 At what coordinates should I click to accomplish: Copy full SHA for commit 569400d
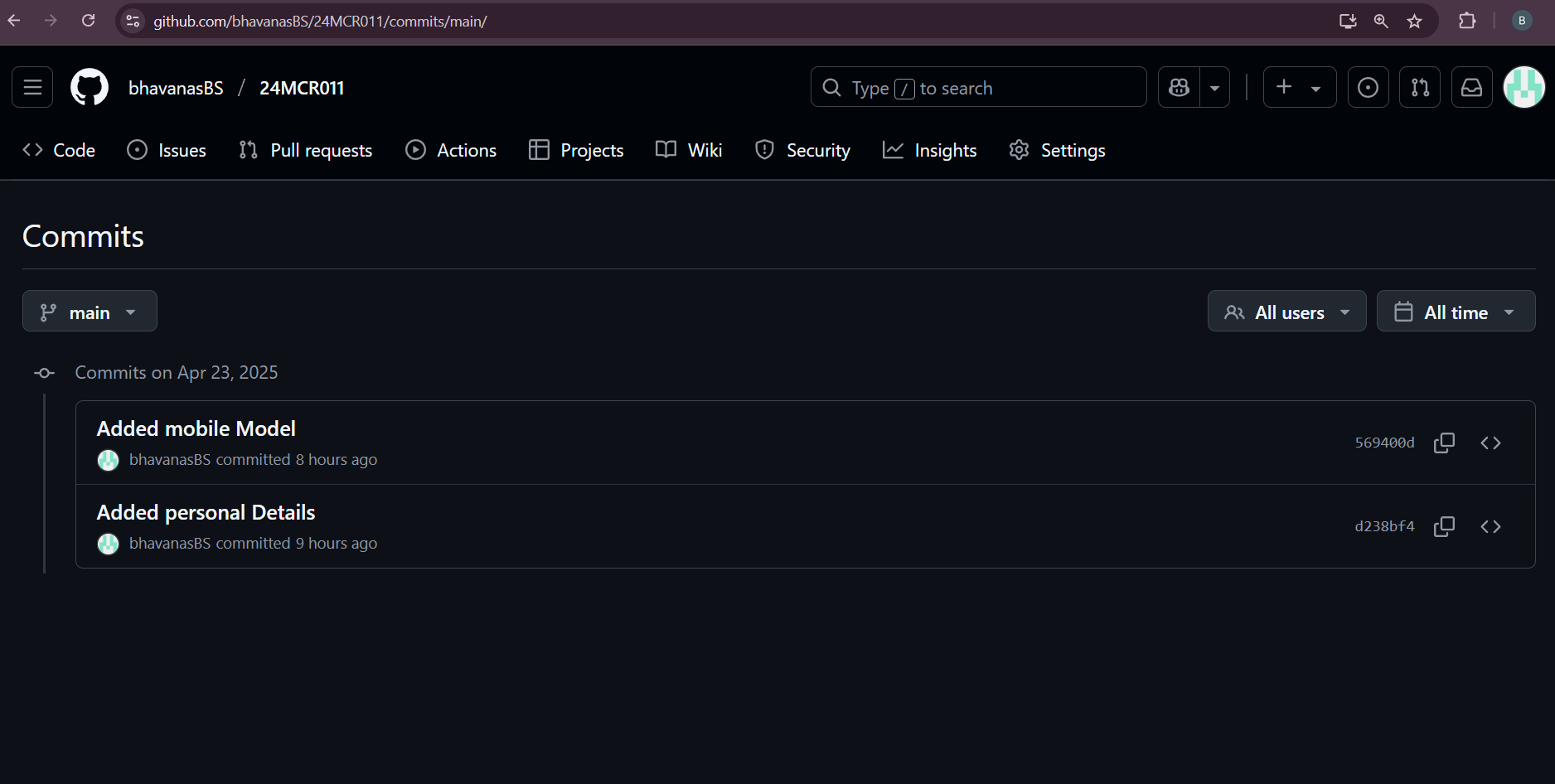point(1444,443)
